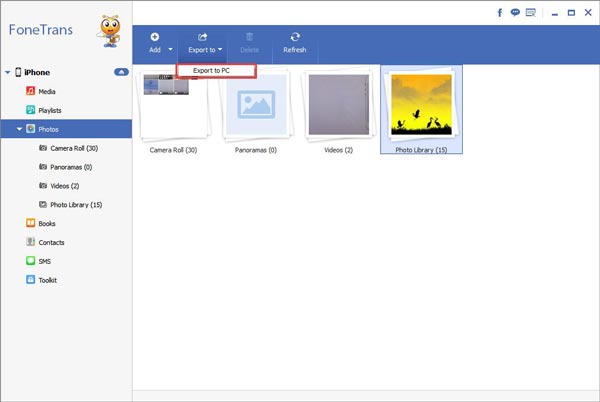The width and height of the screenshot is (600, 402).
Task: Select Videos (2) in sidebar
Action: (x=66, y=186)
